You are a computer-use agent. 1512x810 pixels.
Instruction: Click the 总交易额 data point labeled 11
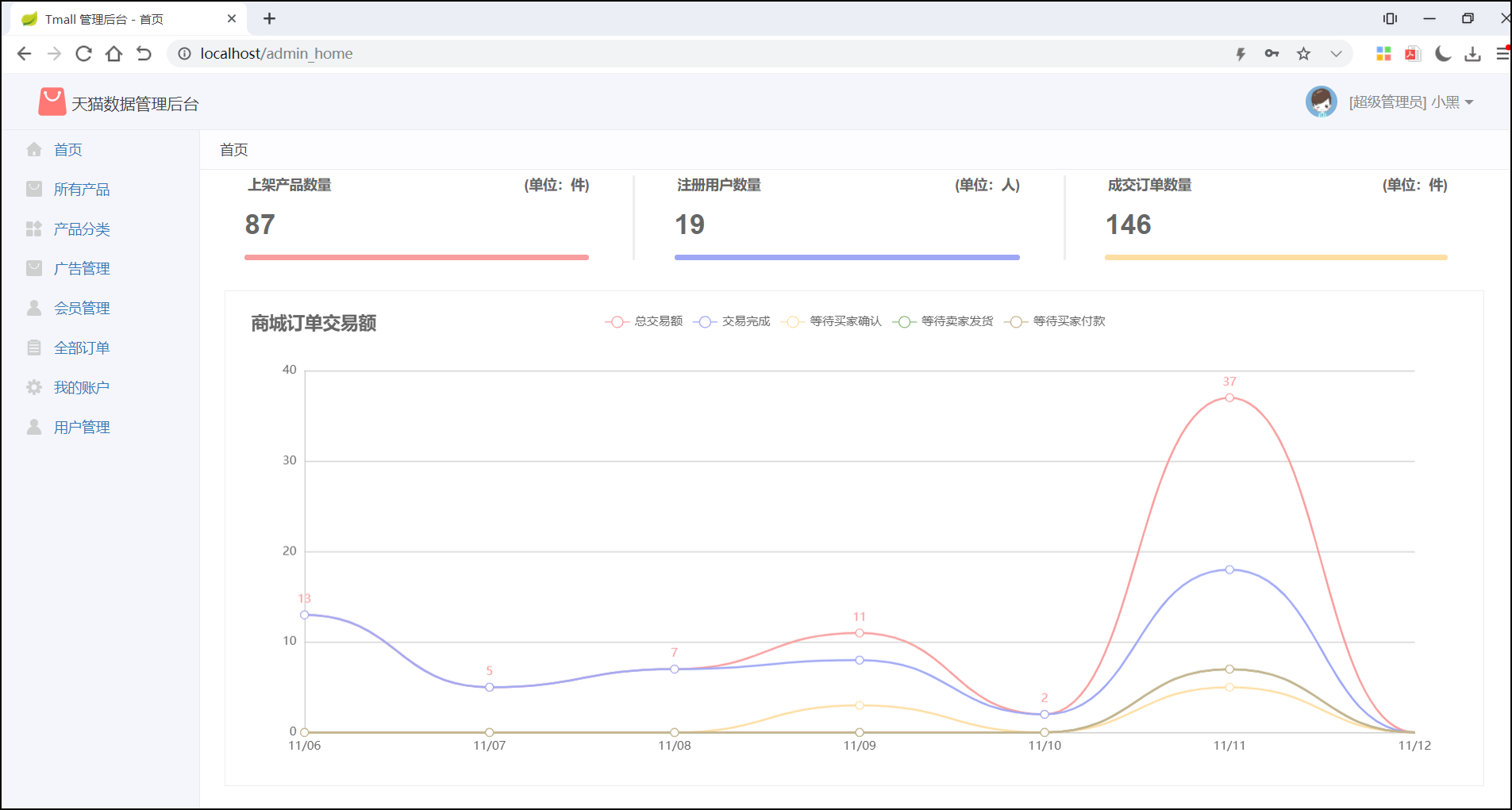click(860, 632)
